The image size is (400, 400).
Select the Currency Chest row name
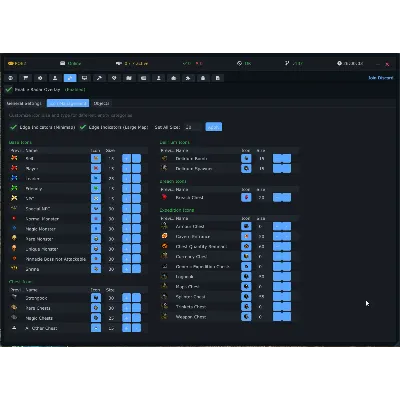[x=191, y=257]
